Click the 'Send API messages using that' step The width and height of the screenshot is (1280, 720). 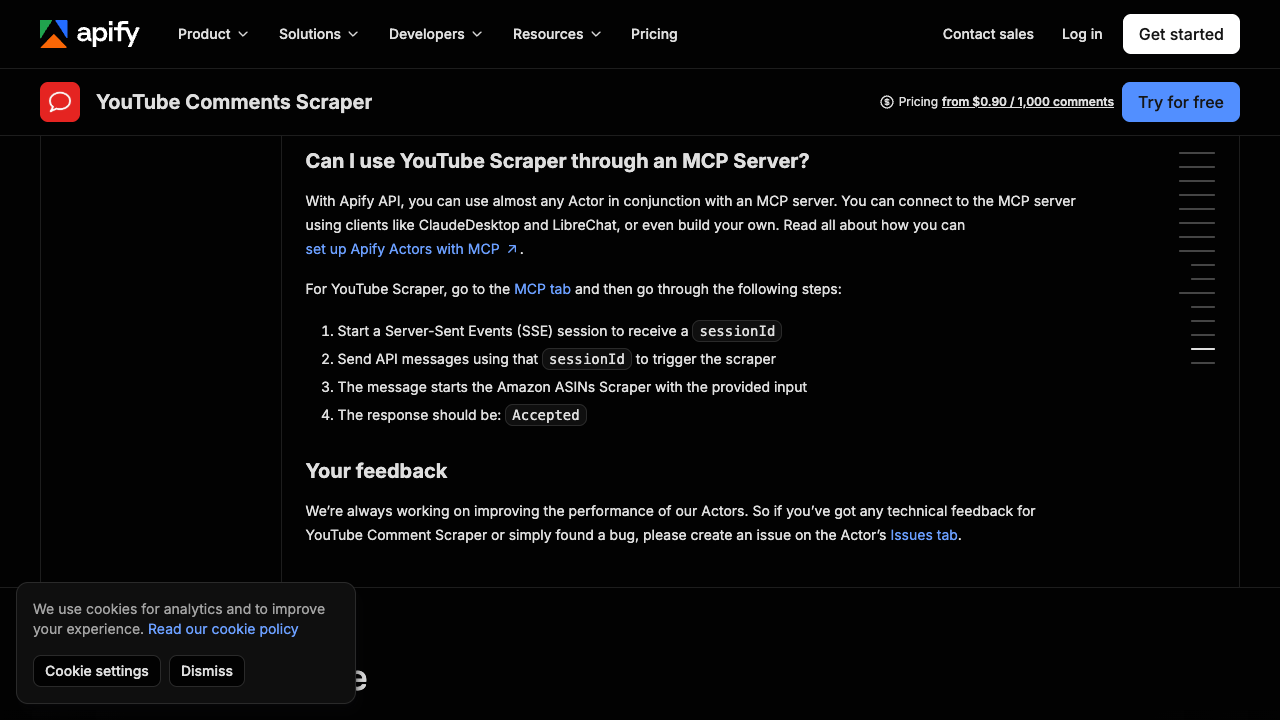[557, 359]
